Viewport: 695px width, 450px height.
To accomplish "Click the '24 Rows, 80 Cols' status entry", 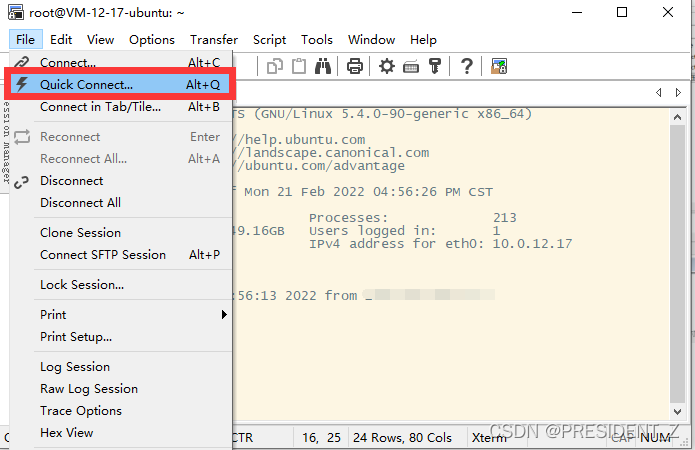I will pos(402,438).
